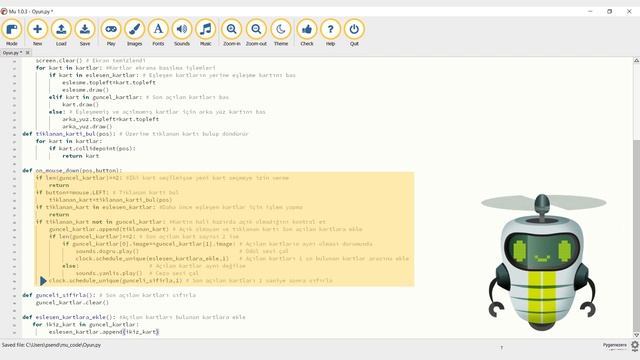Click on def tiklanan_karti_bul line
Image resolution: width=640 pixels, height=360 pixels.
pyautogui.click(x=135, y=133)
